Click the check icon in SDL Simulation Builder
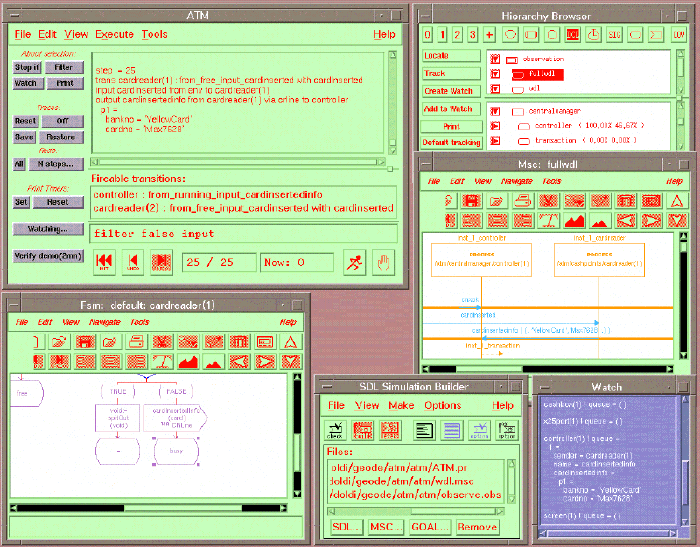This screenshot has height=547, width=700. pyautogui.click(x=337, y=429)
